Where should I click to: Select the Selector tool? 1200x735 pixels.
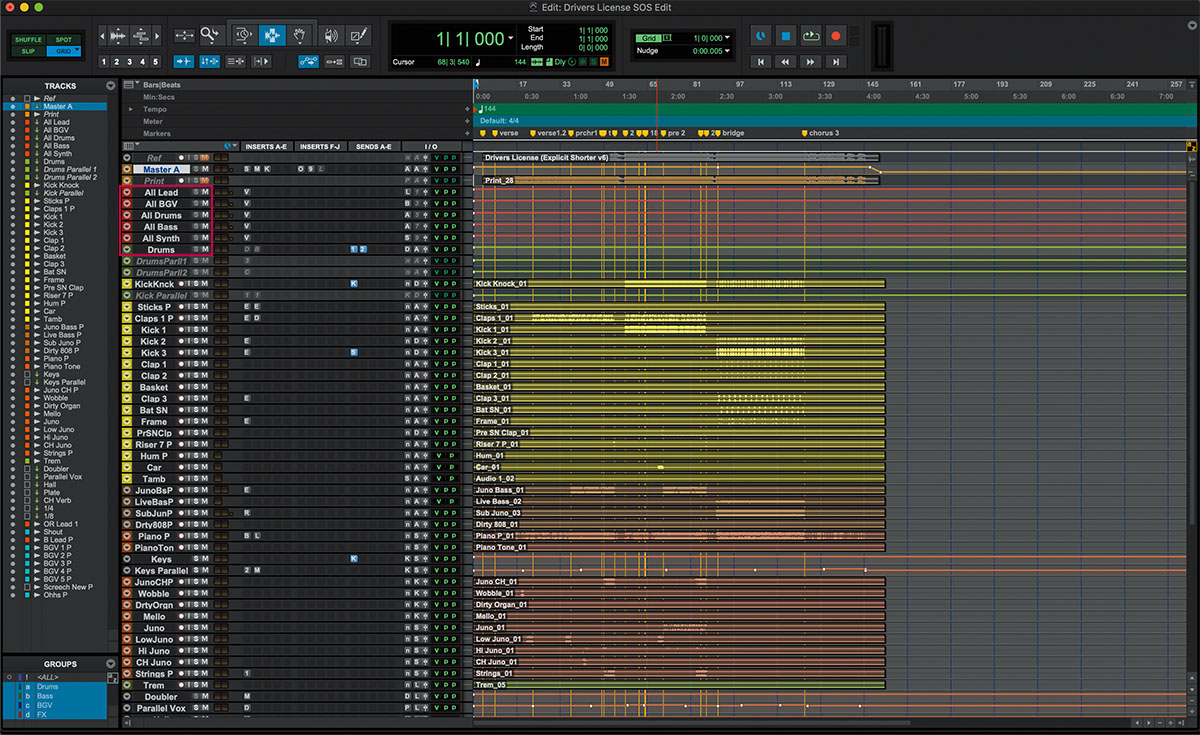pos(273,35)
